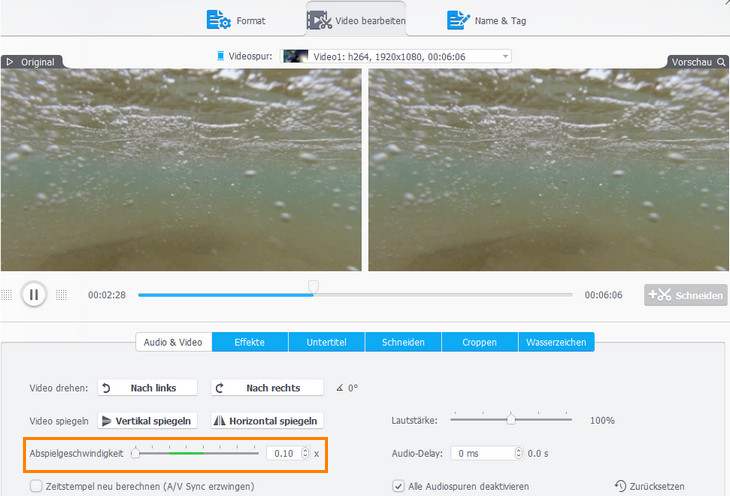Screen dimensions: 730x496
Task: Uncheck Alle Audiospuren deaktivieren
Action: [398, 486]
